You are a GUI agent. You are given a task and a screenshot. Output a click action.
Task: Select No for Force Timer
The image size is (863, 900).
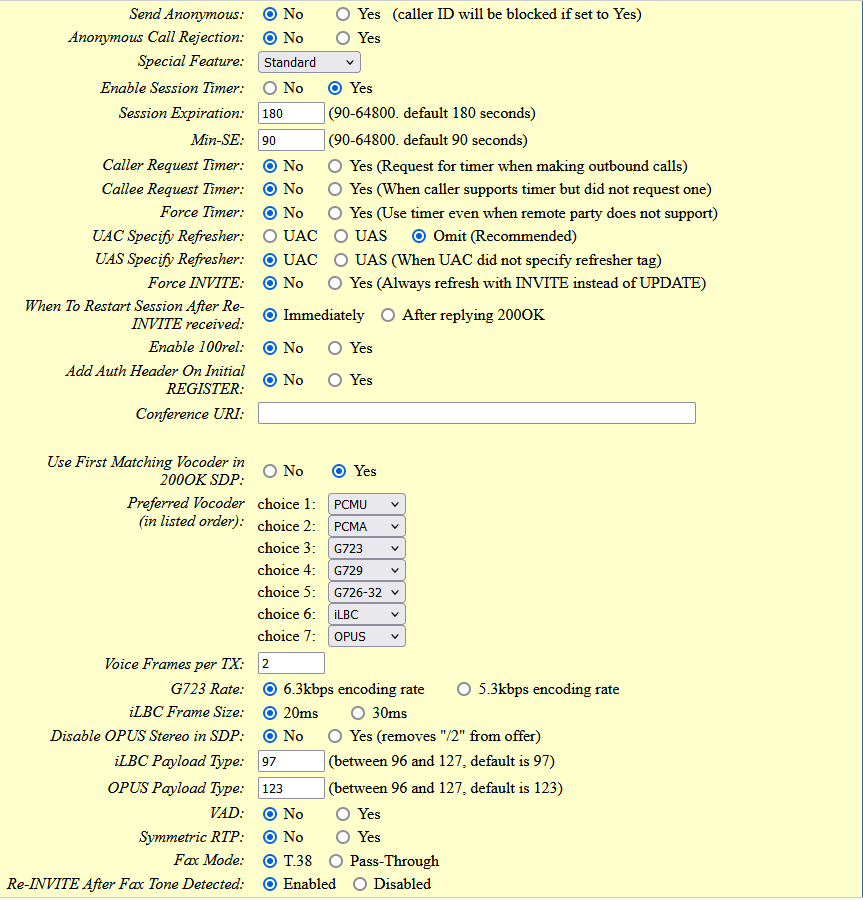(x=270, y=213)
